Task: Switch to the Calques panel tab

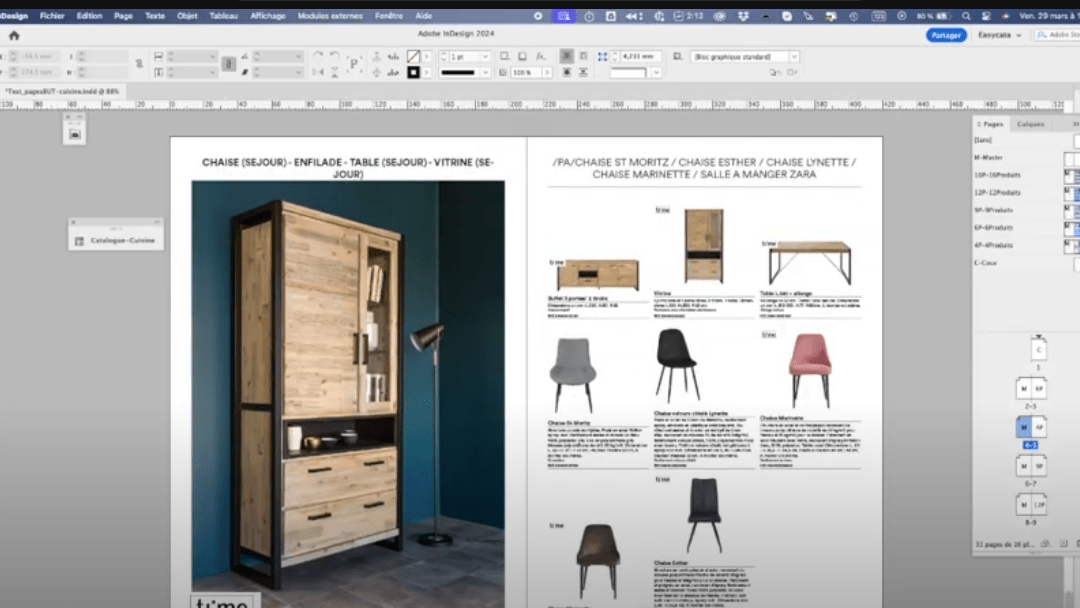Action: click(1030, 124)
